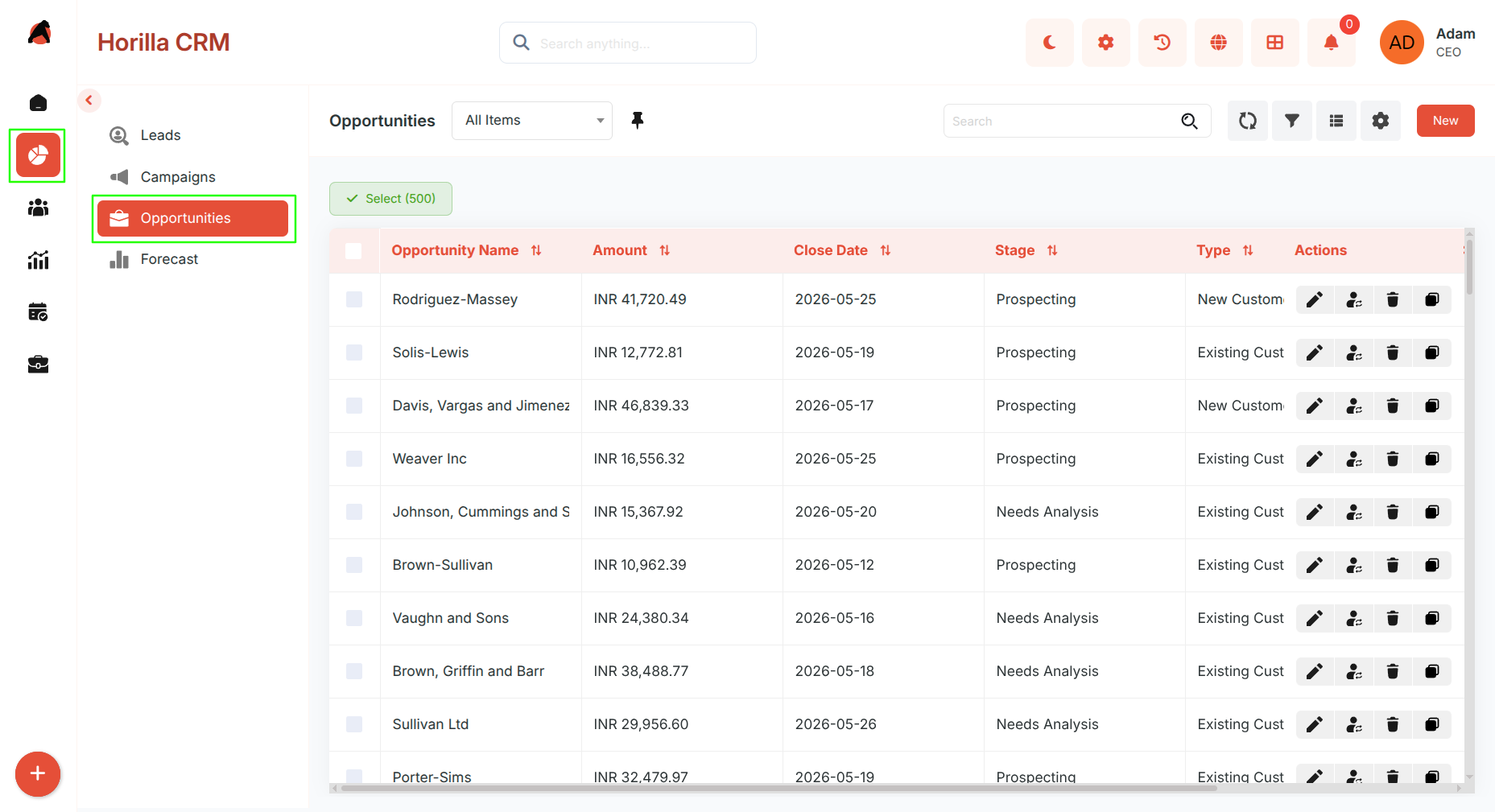Open the quick-add plus button

point(38,774)
